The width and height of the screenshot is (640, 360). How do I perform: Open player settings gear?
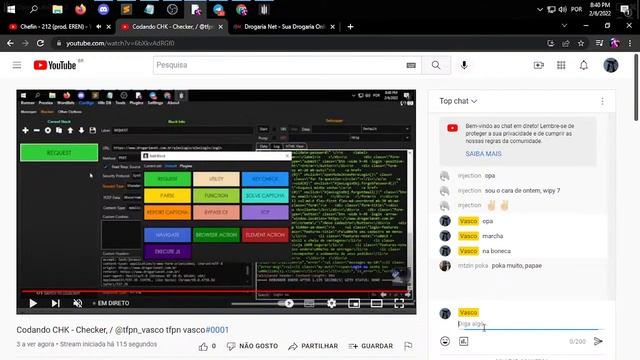[x=331, y=303]
